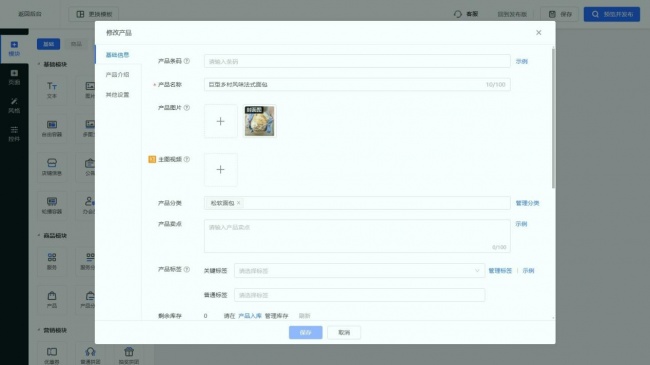Select the gift-box marketing module icon

point(129,355)
